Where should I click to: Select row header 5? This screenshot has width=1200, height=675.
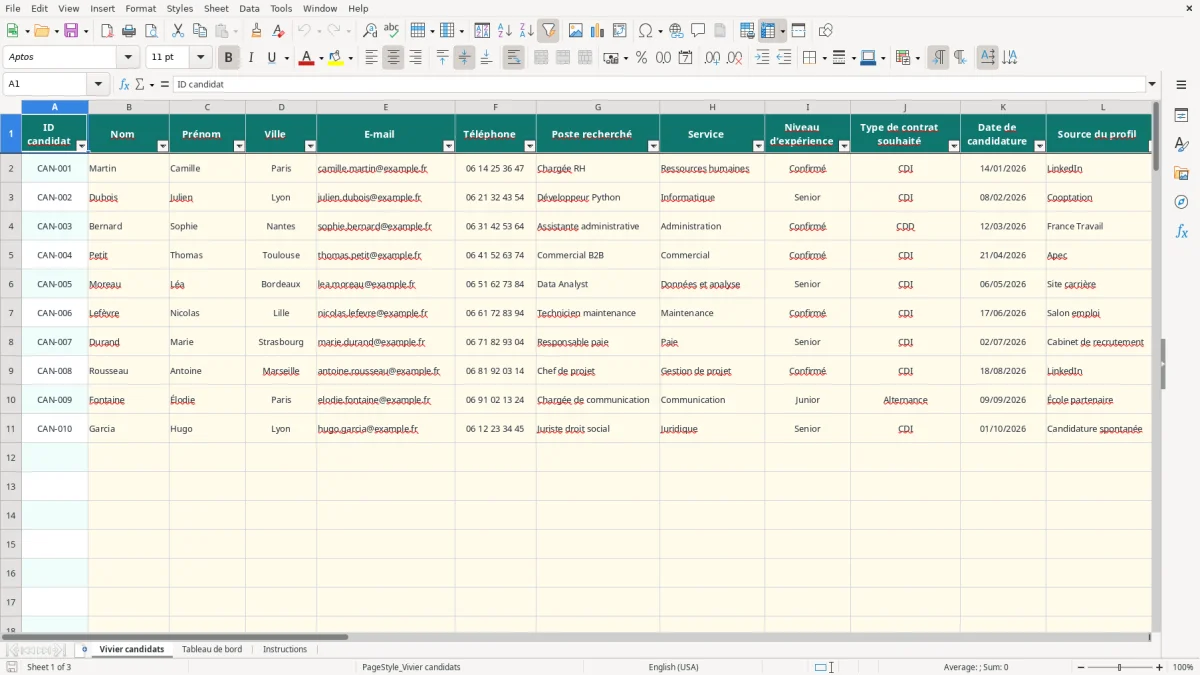pyautogui.click(x=11, y=255)
